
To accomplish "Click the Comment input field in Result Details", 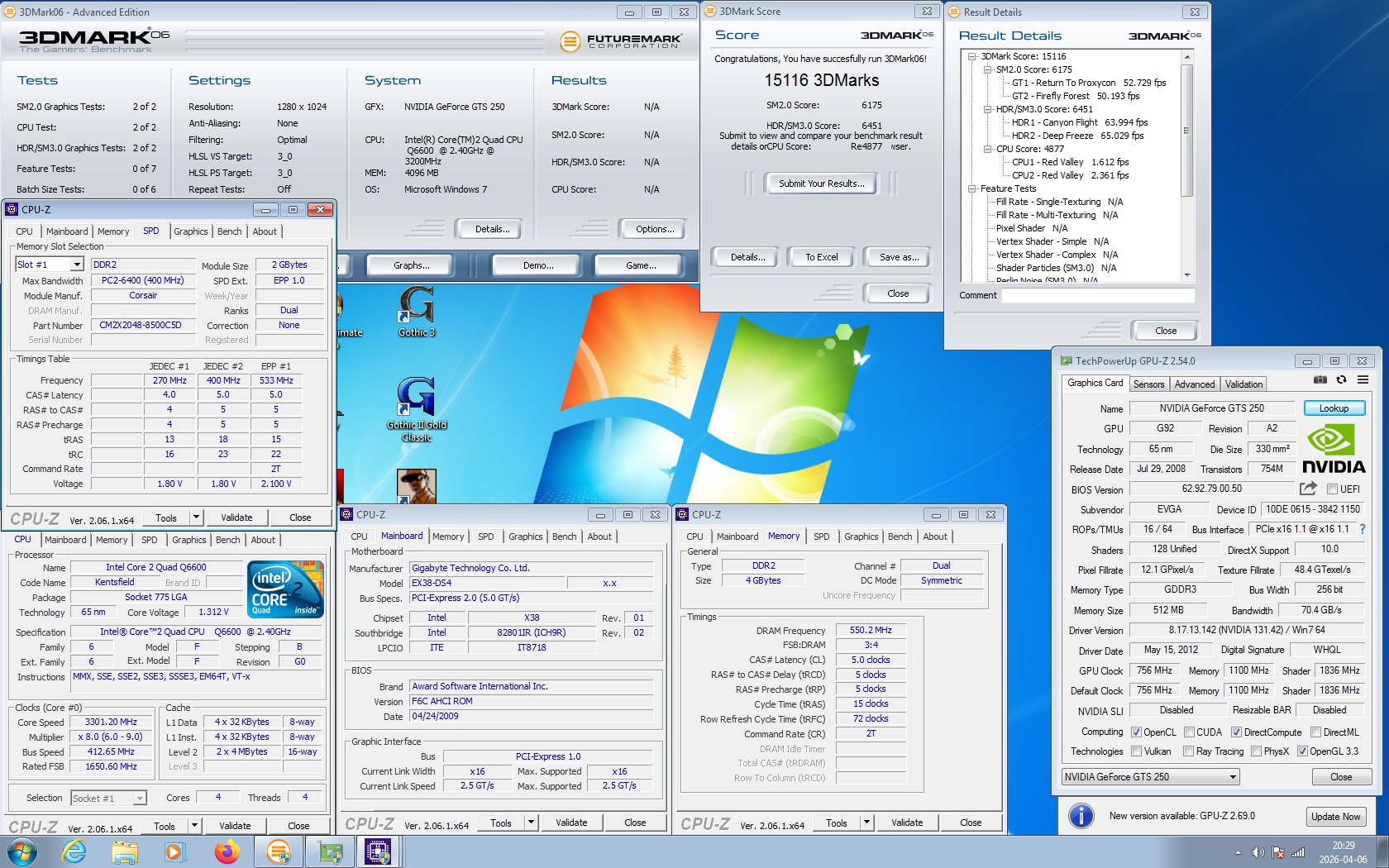I will (x=1097, y=295).
